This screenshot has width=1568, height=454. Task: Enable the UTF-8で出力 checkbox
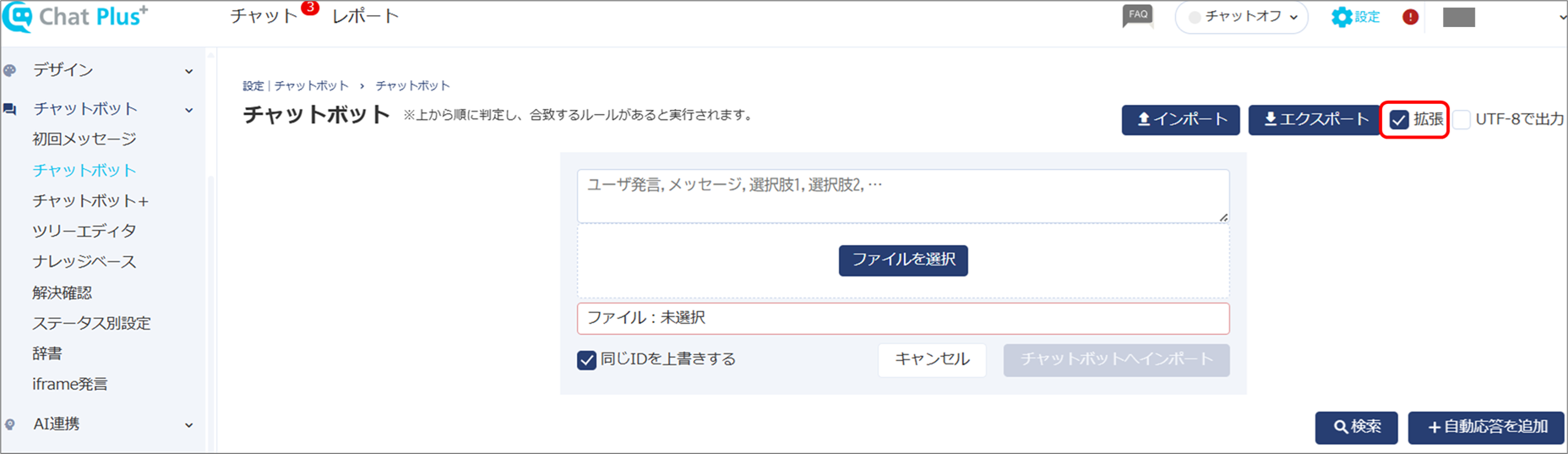point(1462,120)
